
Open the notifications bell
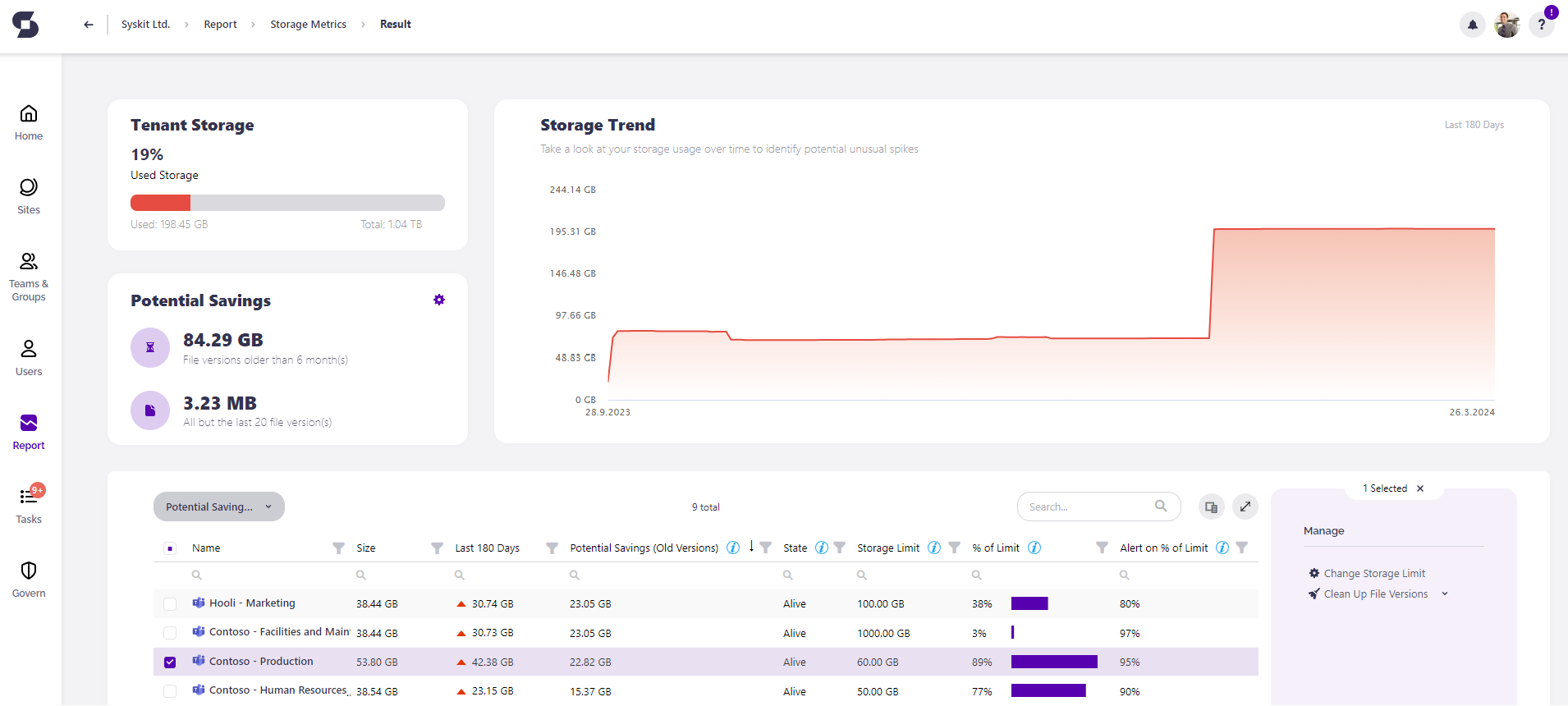(1473, 25)
